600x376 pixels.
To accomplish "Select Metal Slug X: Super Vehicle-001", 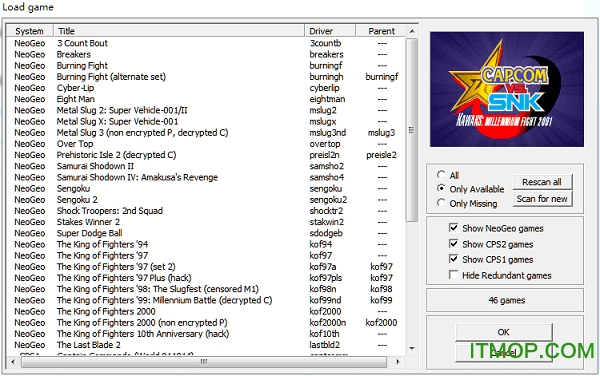I will click(x=206, y=122).
